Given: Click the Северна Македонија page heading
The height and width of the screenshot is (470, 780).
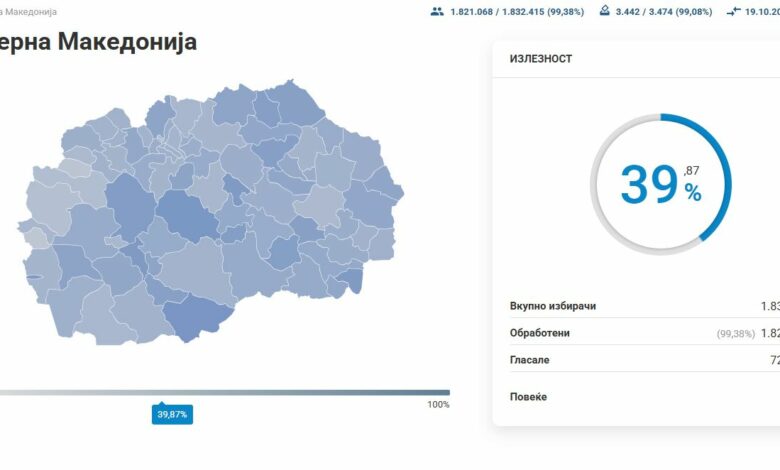Looking at the screenshot, I should (98, 42).
